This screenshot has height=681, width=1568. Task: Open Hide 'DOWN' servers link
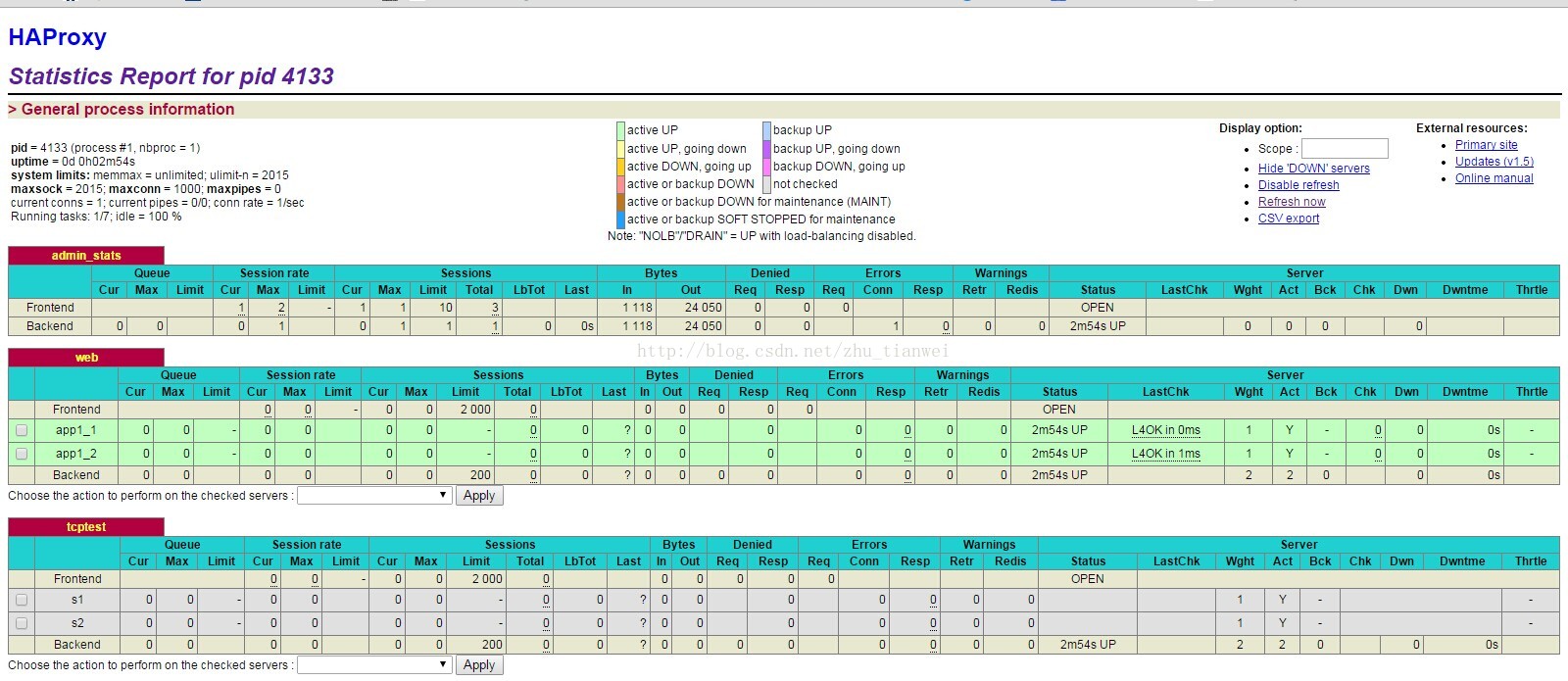pos(1314,169)
